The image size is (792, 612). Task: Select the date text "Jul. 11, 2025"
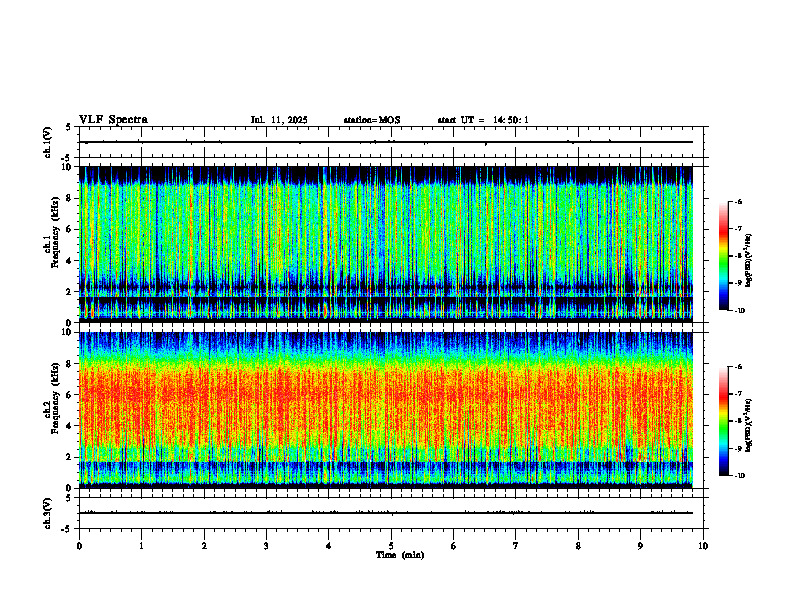click(279, 120)
